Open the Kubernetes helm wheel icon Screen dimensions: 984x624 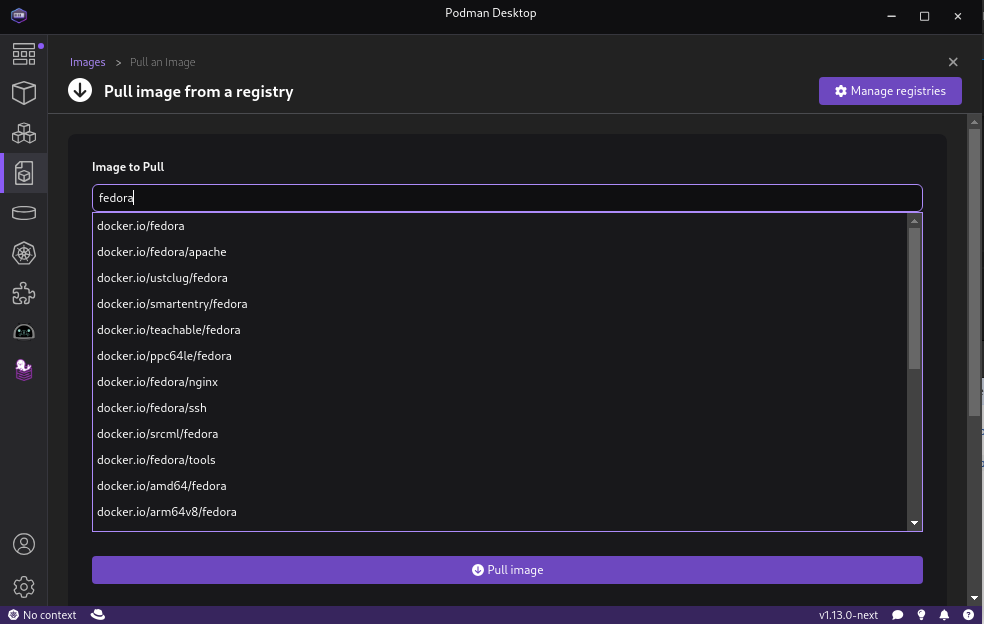click(x=24, y=253)
